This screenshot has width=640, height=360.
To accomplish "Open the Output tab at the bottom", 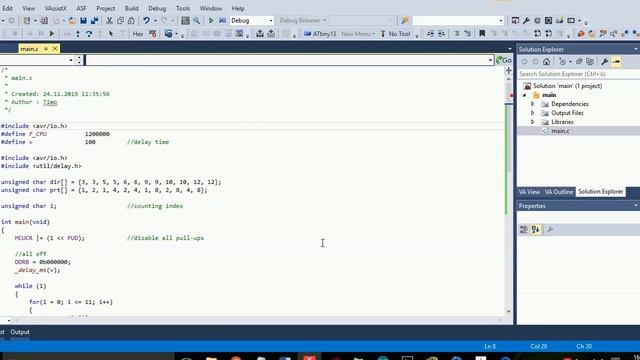I will pyautogui.click(x=20, y=332).
